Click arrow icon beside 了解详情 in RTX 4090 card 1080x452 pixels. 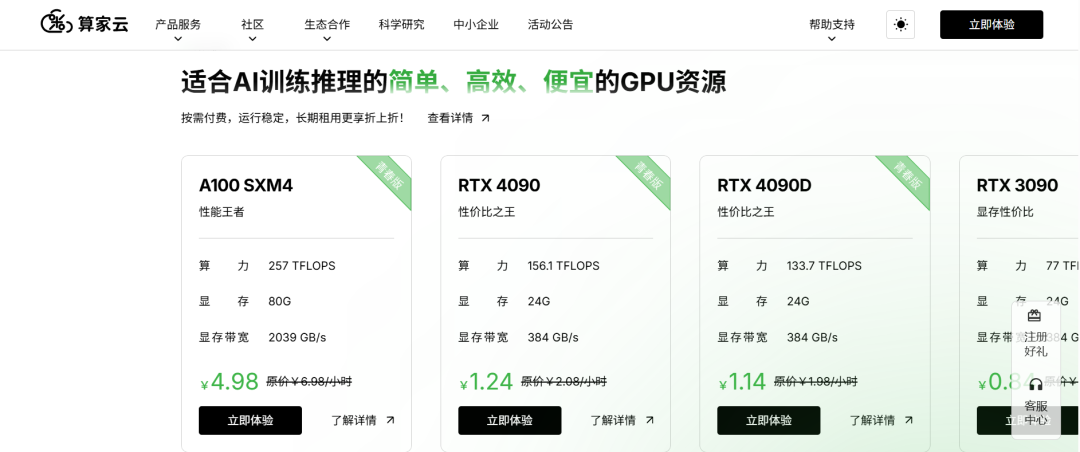tap(650, 420)
